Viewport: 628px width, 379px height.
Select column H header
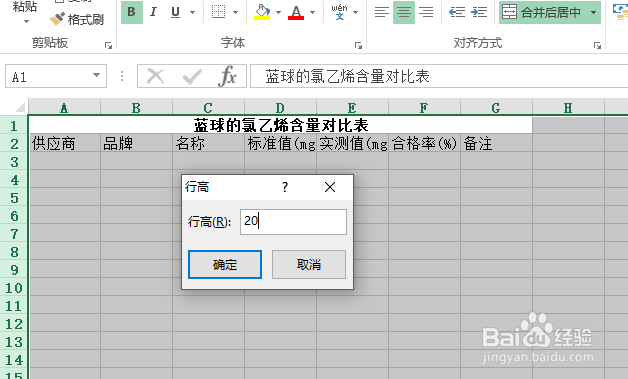[568, 107]
